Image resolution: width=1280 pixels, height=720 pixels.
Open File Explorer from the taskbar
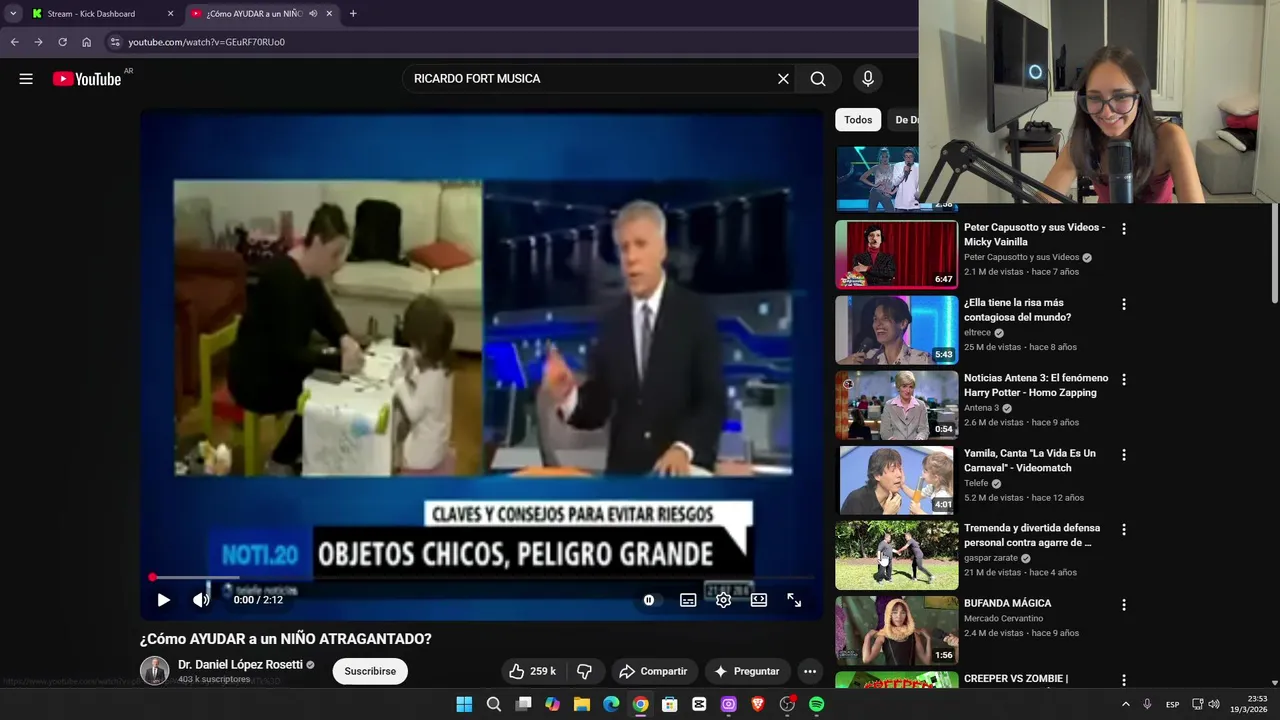(x=581, y=704)
